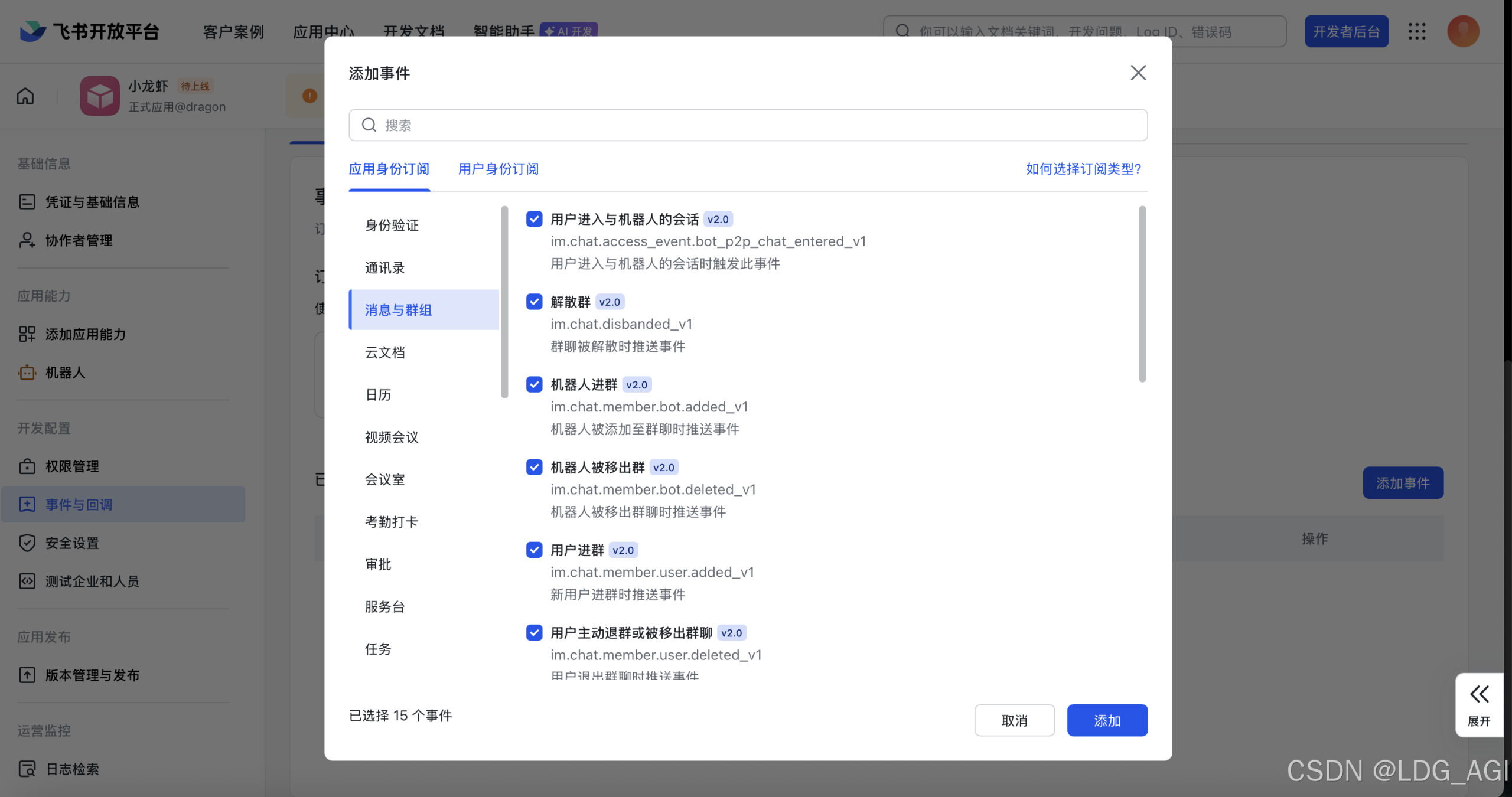Select 添加应用能力 in the sidebar
Viewport: 1512px width, 797px height.
[86, 334]
